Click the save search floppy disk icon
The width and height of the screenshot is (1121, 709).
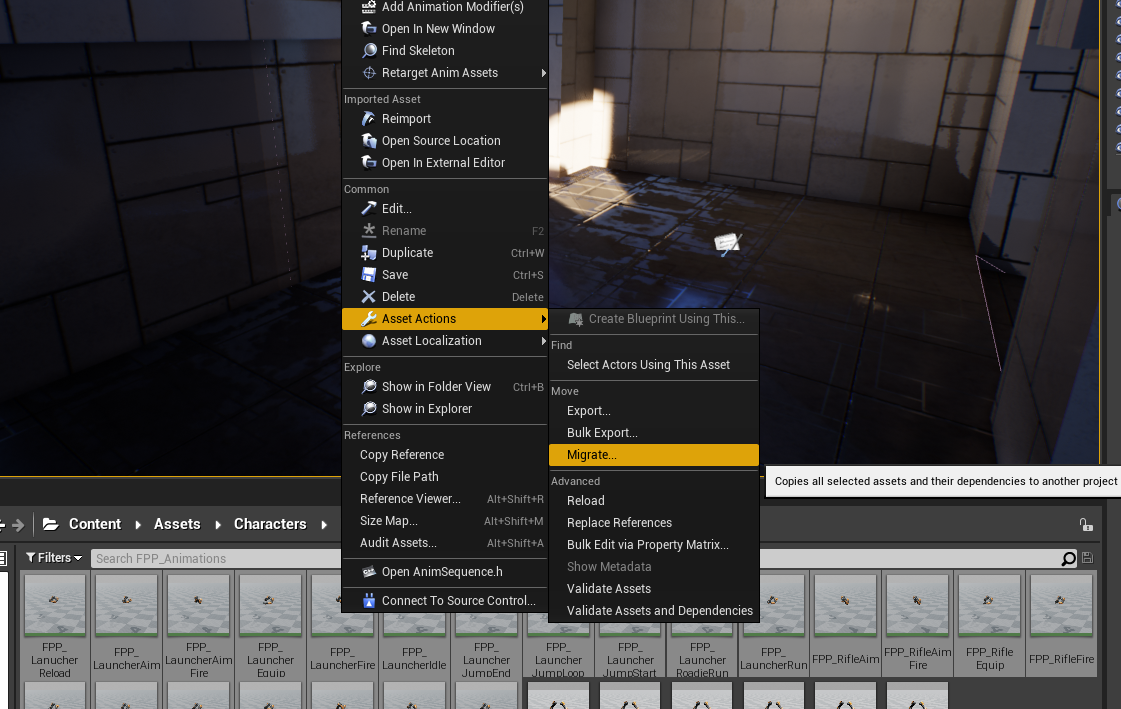click(x=1087, y=558)
